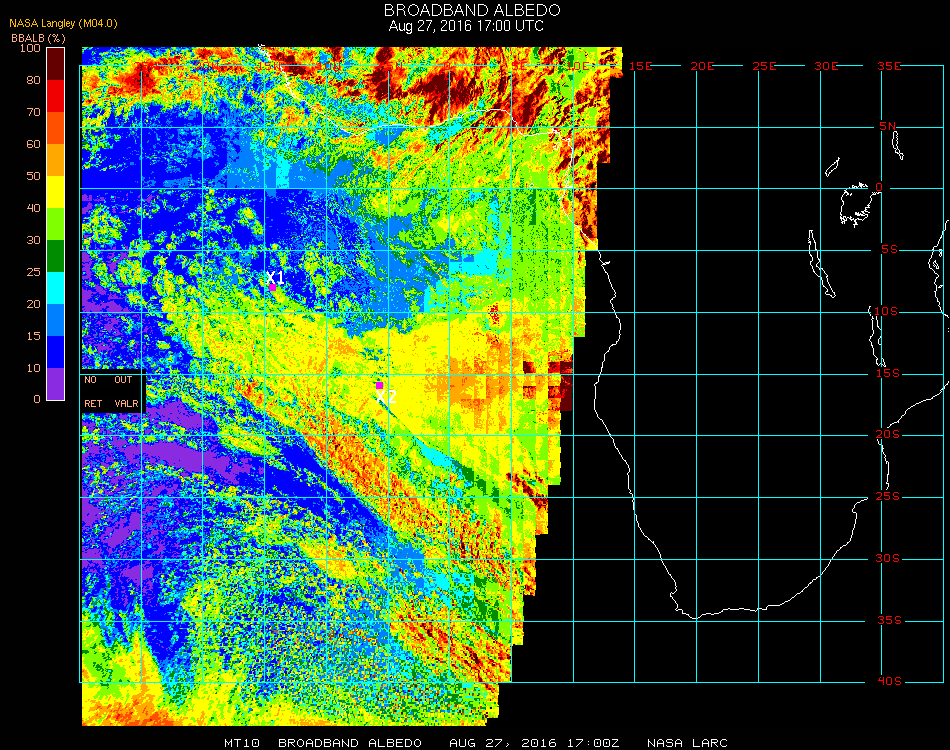Select the light blue 15-20 legend swatch
The width and height of the screenshot is (950, 750).
pos(56,320)
